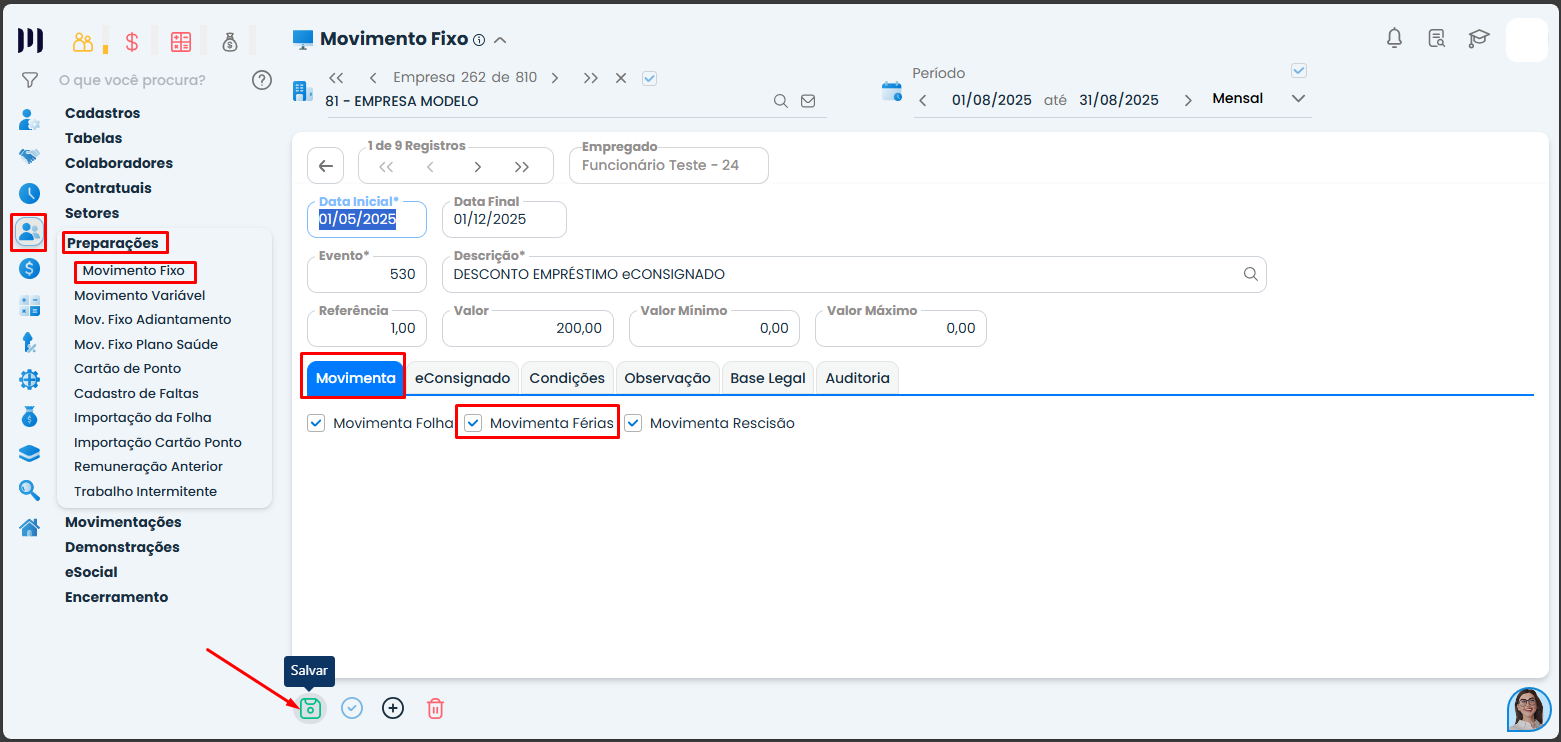1561x742 pixels.
Task: Click the filter funnel icon in sidebar
Action: click(x=30, y=80)
